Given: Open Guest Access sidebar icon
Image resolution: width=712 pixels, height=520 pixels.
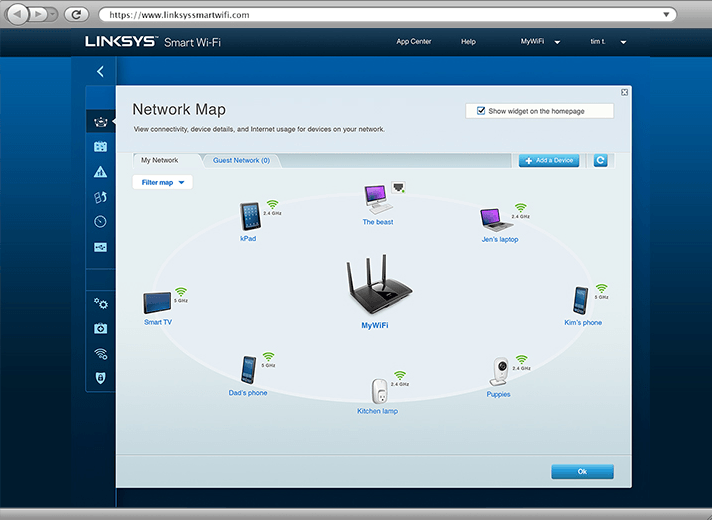Looking at the screenshot, I should click(100, 147).
